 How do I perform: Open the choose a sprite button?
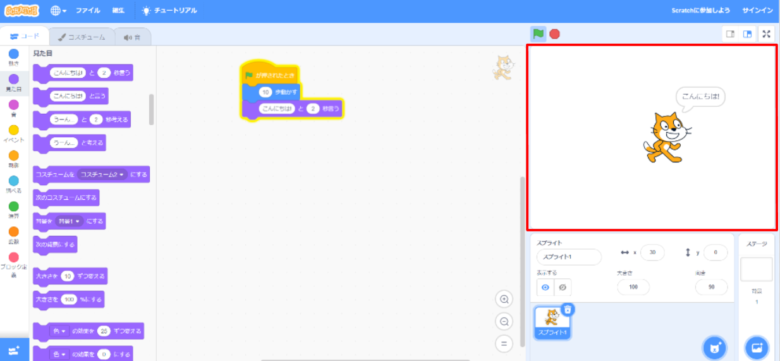pyautogui.click(x=715, y=347)
